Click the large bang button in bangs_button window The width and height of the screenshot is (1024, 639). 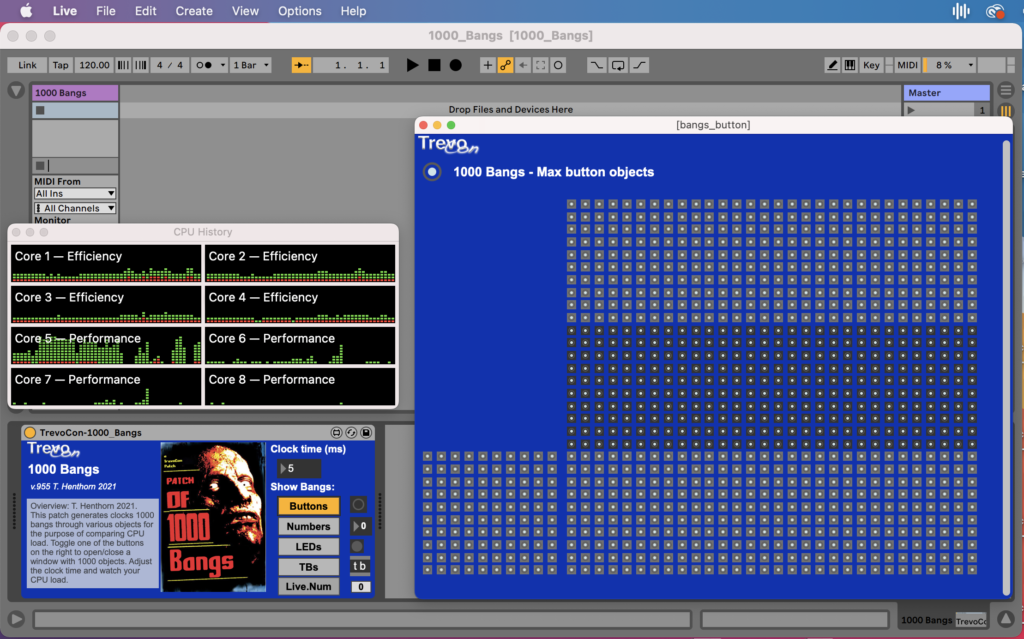[x=432, y=172]
